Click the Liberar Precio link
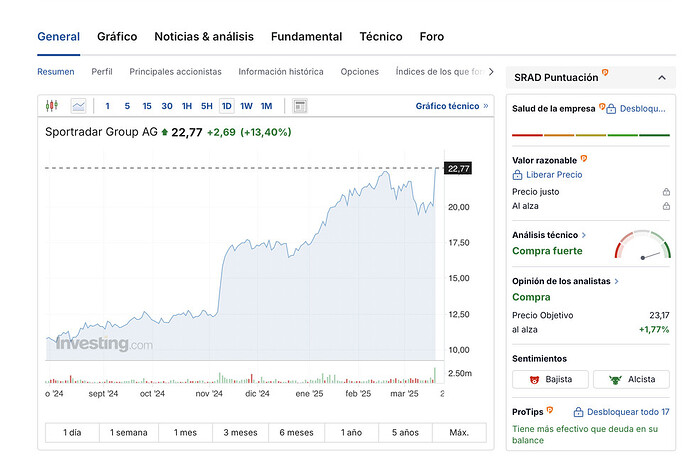The image size is (690, 470). (x=554, y=175)
